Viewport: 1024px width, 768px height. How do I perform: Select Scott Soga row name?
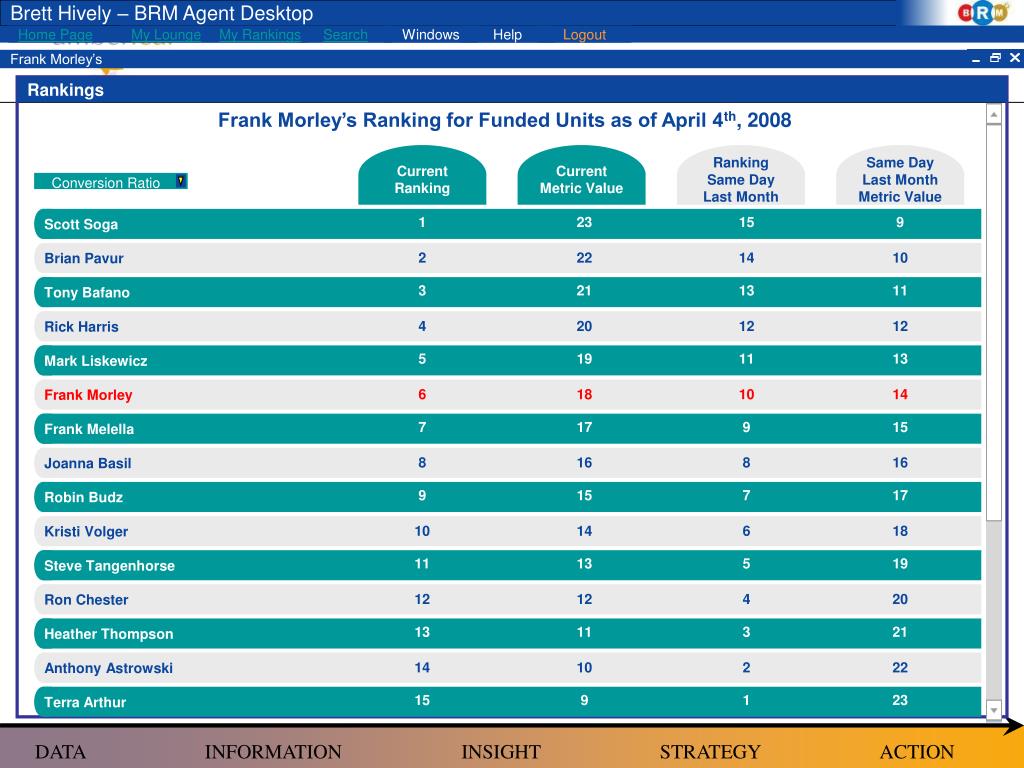81,224
